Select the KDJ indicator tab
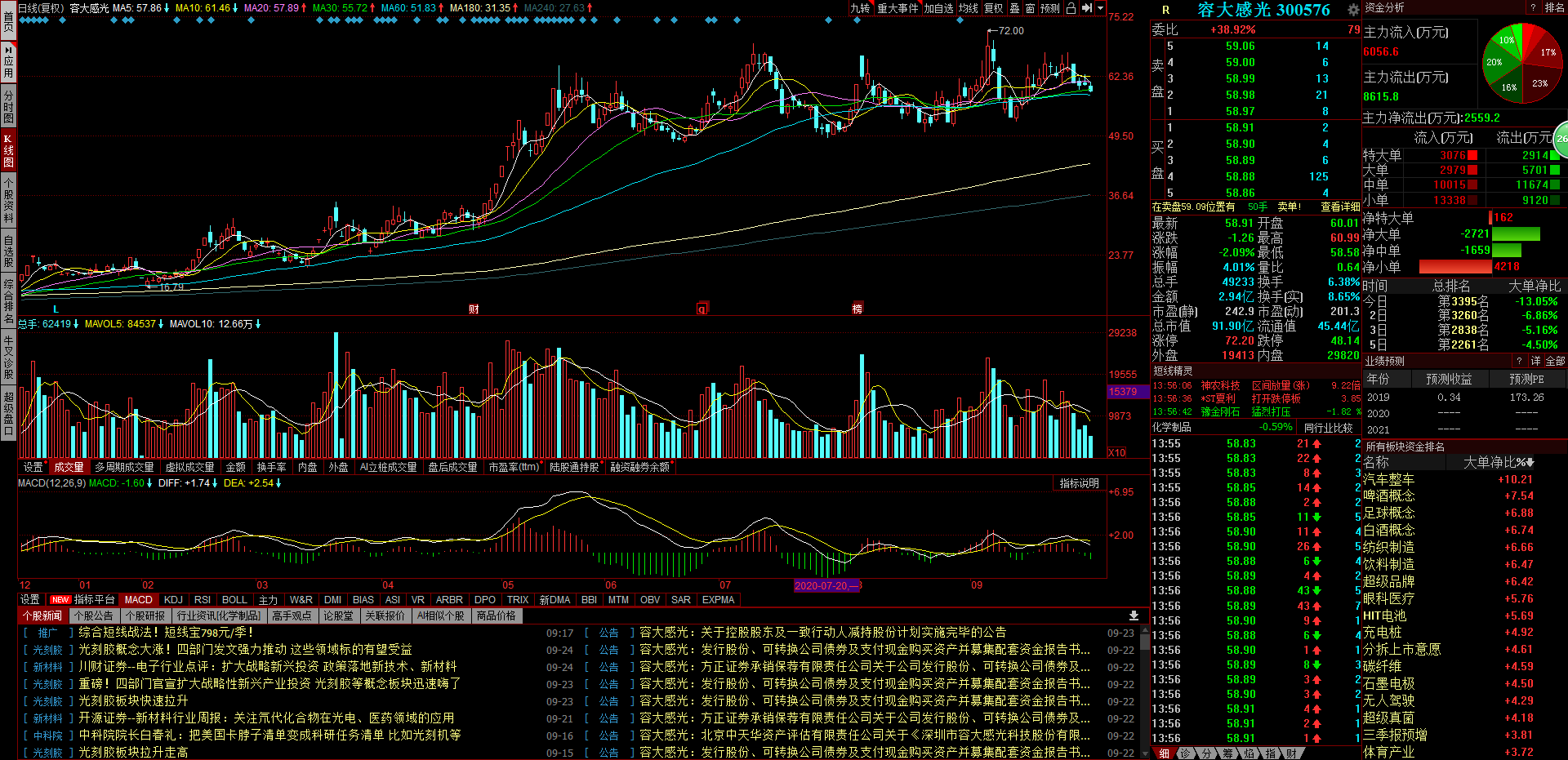Viewport: 1568px width, 760px height. click(x=173, y=600)
